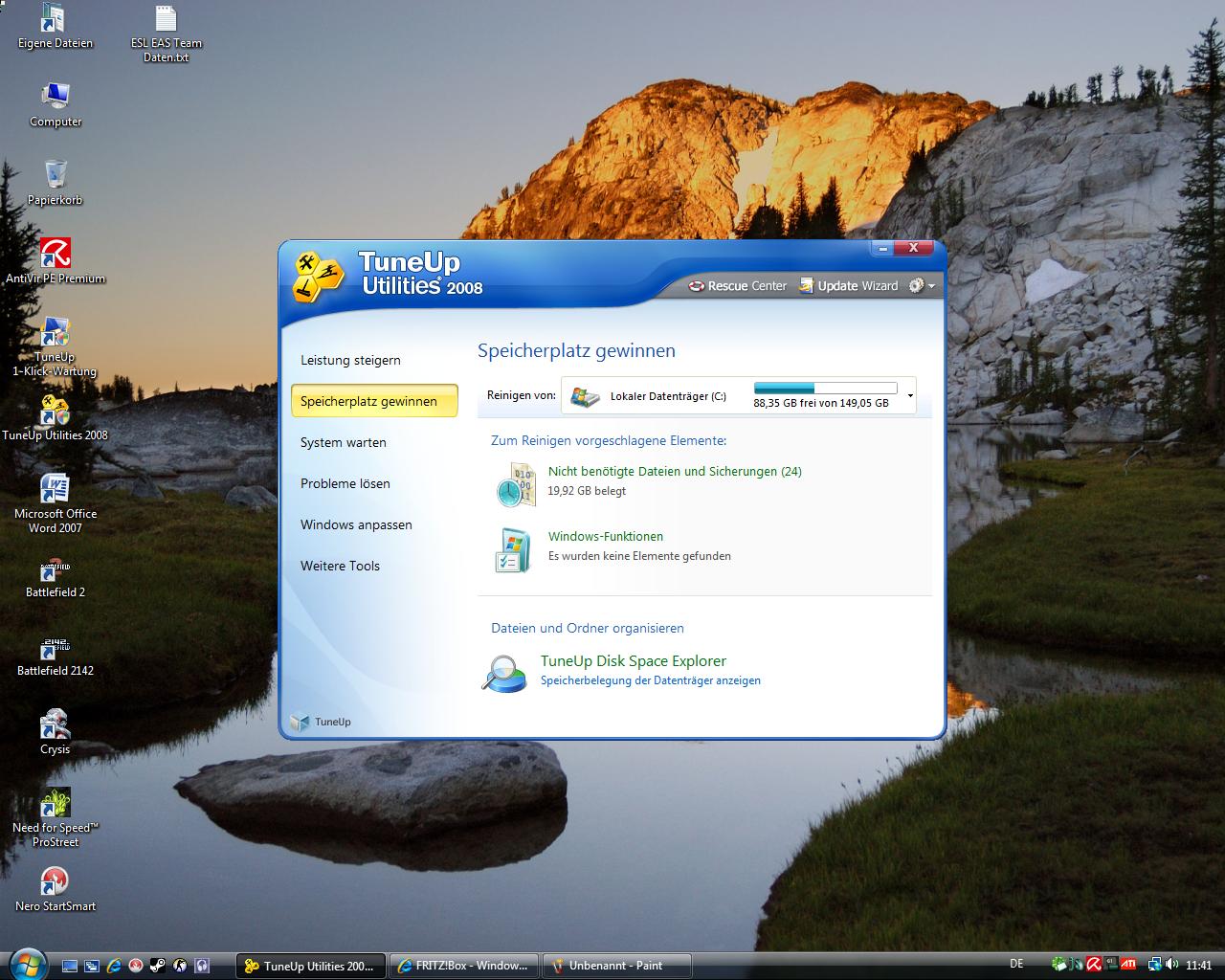Switch to Unbenannt - Paint taskbar button
This screenshot has width=1225, height=980.
click(x=617, y=966)
